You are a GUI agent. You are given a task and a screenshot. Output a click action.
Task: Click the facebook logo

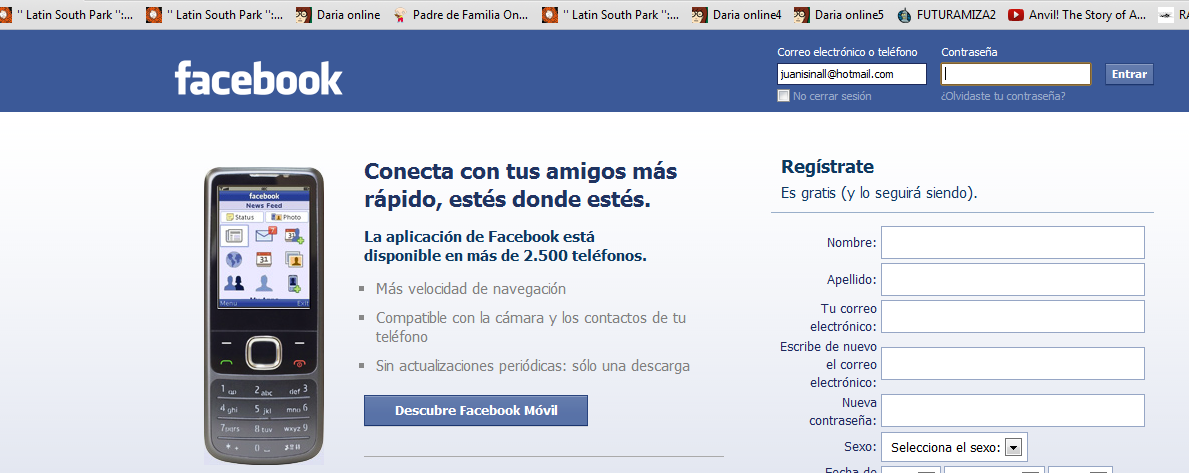pyautogui.click(x=259, y=77)
